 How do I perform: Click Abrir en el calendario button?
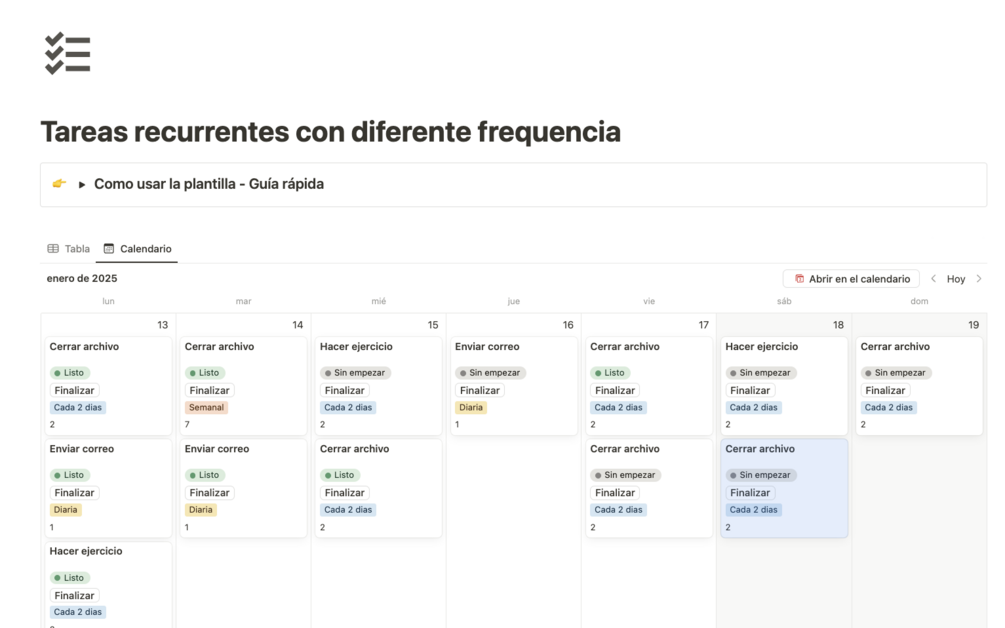pos(851,279)
